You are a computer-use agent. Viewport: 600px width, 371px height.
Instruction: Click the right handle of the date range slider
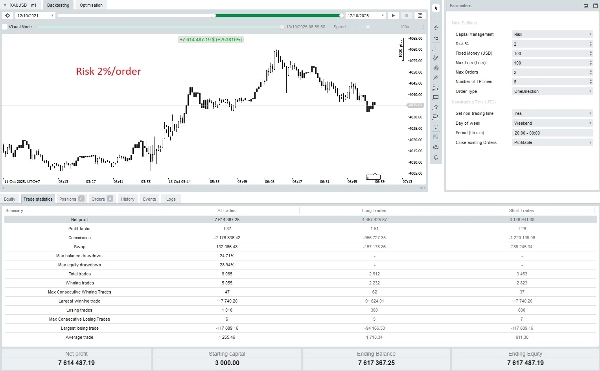tap(341, 15)
